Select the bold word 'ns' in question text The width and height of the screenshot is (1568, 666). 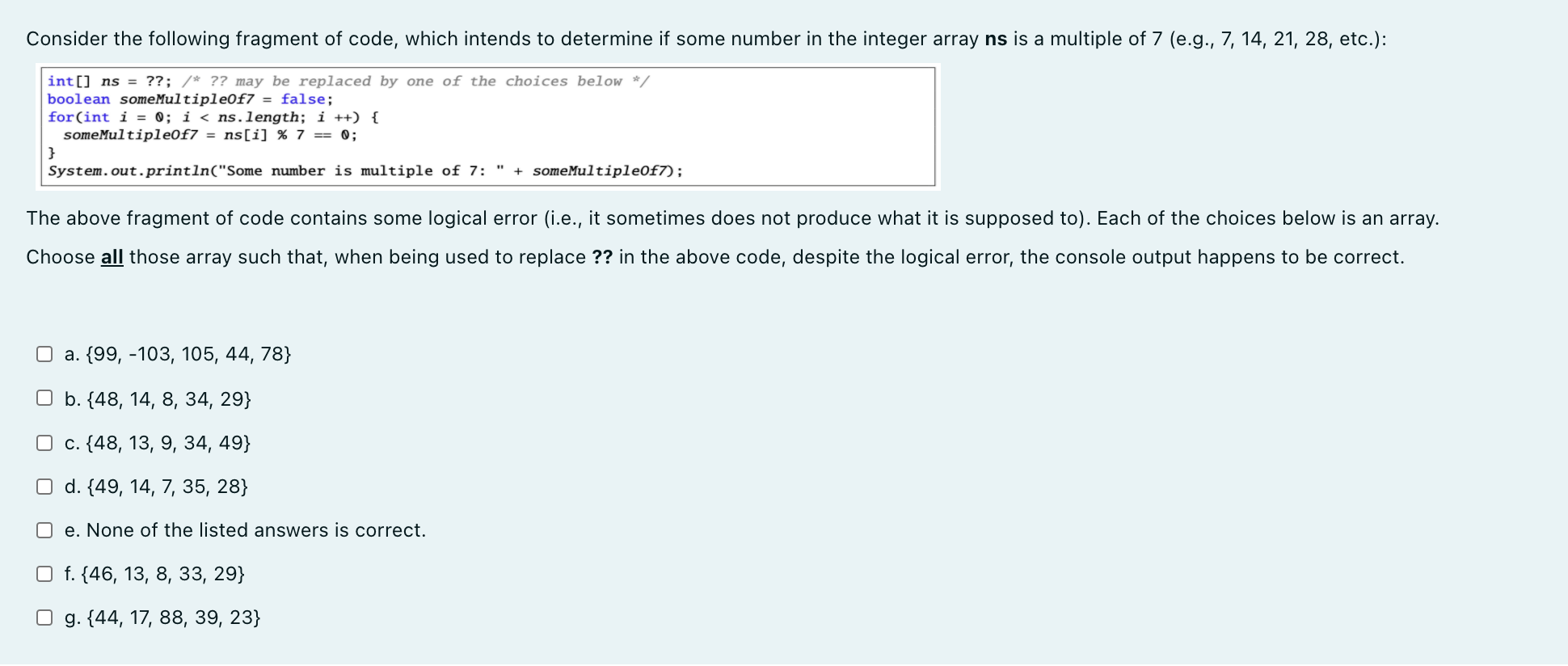click(997, 38)
